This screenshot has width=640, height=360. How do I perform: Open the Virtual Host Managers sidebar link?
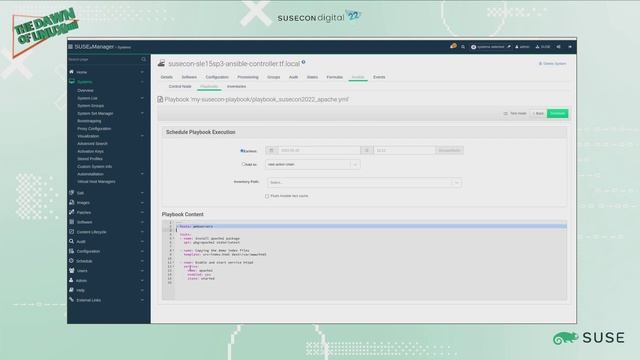96,182
